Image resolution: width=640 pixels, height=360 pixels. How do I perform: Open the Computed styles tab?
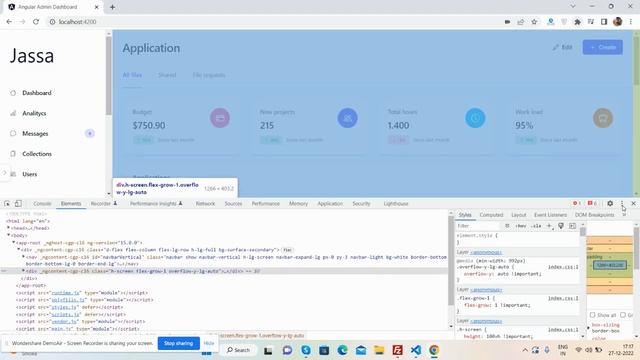pos(491,215)
